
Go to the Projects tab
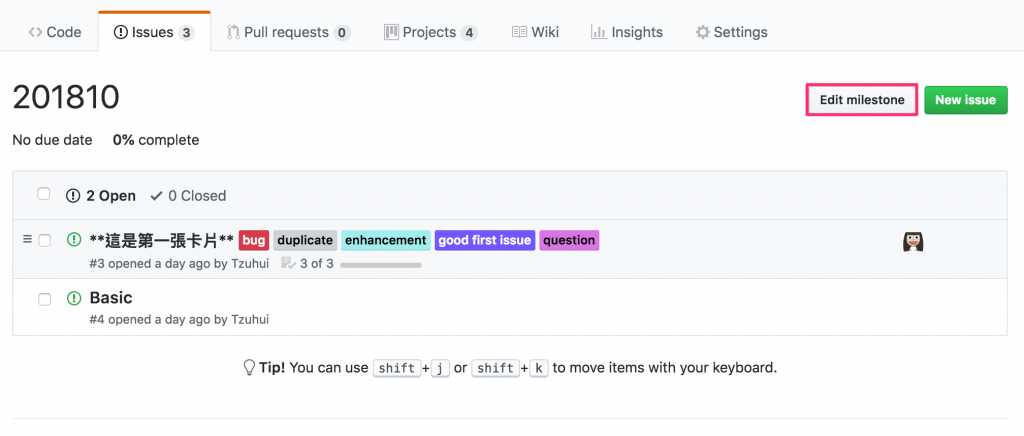click(x=430, y=32)
